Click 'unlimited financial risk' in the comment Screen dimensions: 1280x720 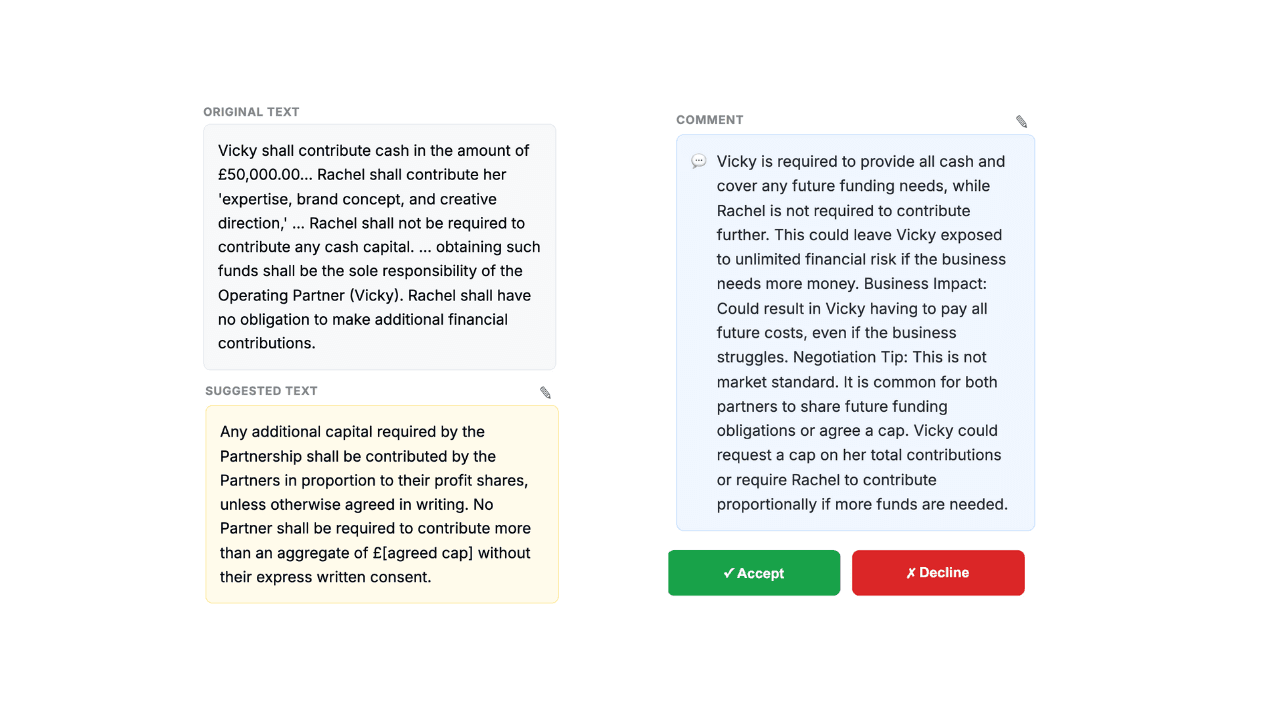(x=824, y=260)
